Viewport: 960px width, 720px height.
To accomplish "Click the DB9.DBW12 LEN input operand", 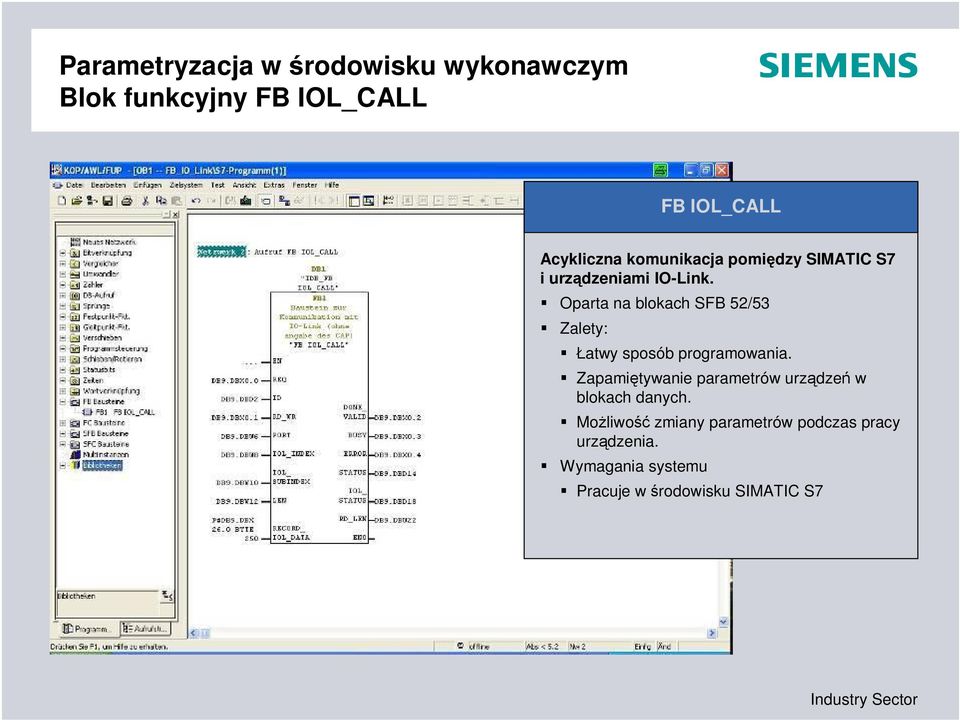I will [237, 501].
